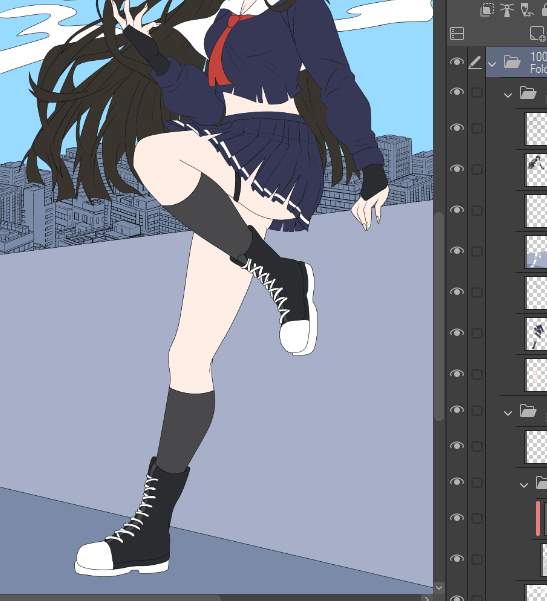Viewport: 547px width, 601px height.
Task: Hide the layer with navy skirt thumbnail
Action: tap(457, 333)
